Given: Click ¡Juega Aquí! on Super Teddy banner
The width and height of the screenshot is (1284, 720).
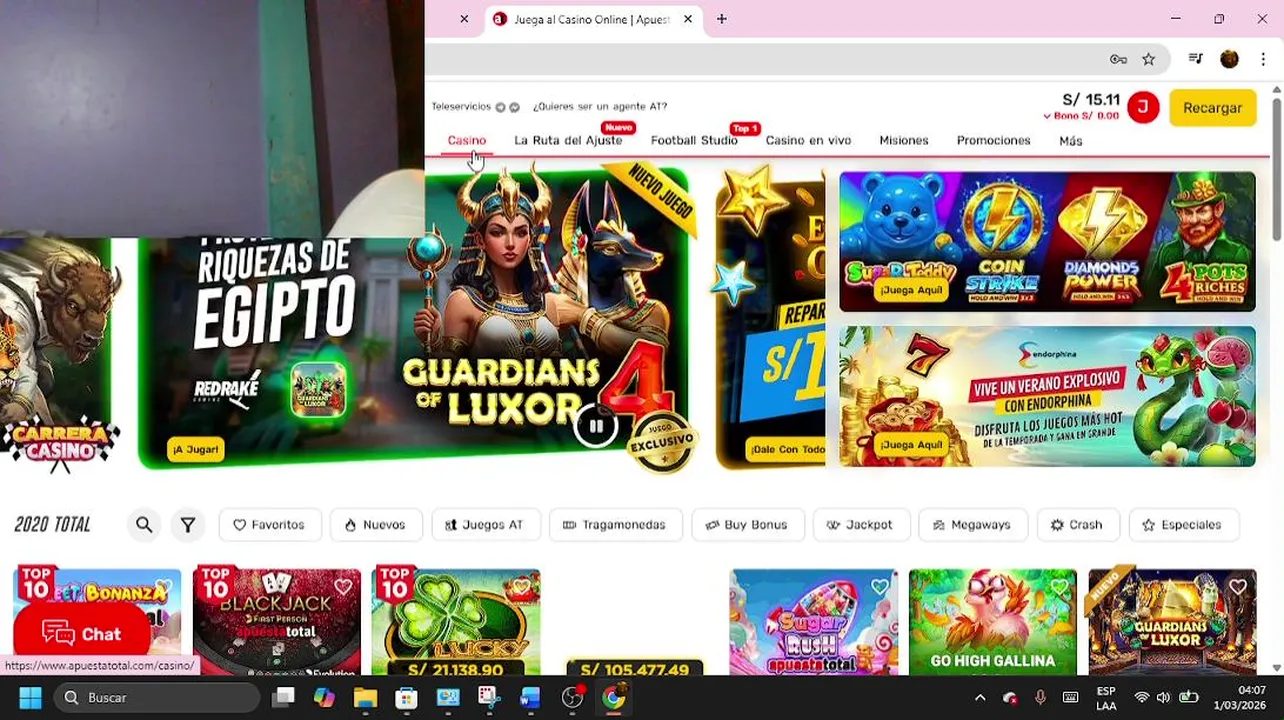Looking at the screenshot, I should coord(911,290).
